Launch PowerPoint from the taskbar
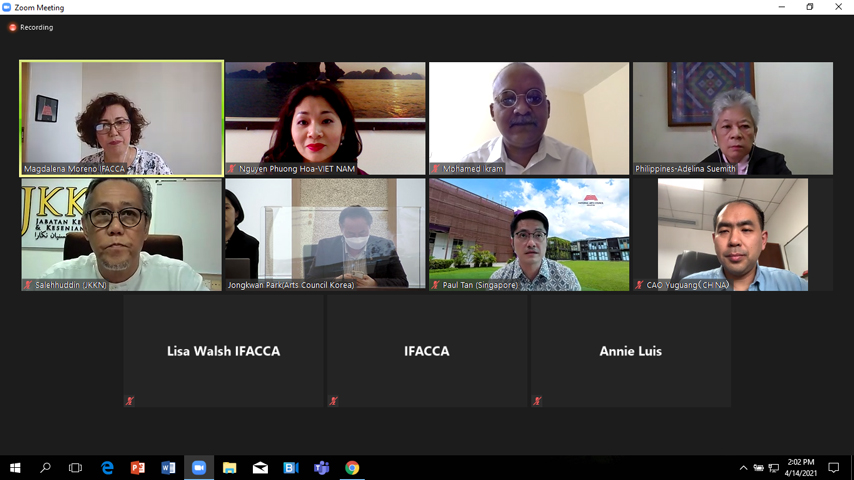This screenshot has height=480, width=854. (x=138, y=467)
